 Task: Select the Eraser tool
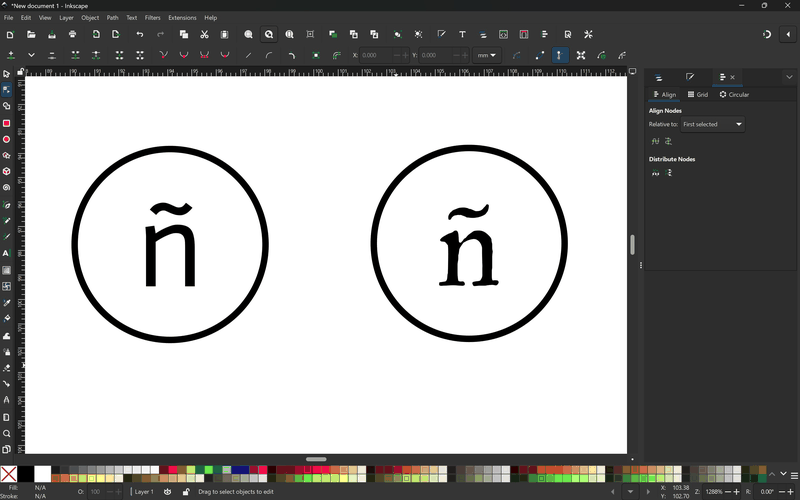6,367
